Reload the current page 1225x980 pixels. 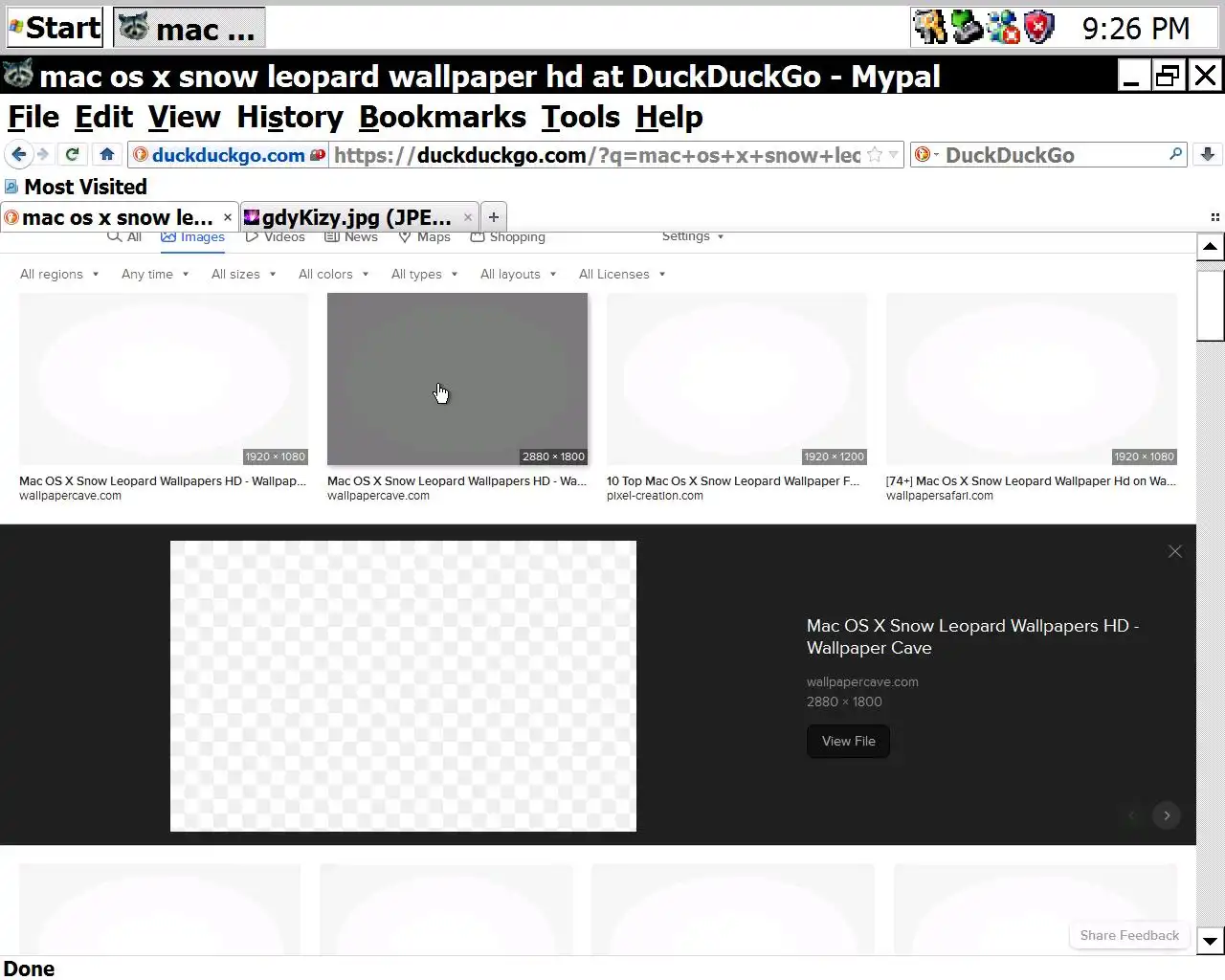[72, 154]
